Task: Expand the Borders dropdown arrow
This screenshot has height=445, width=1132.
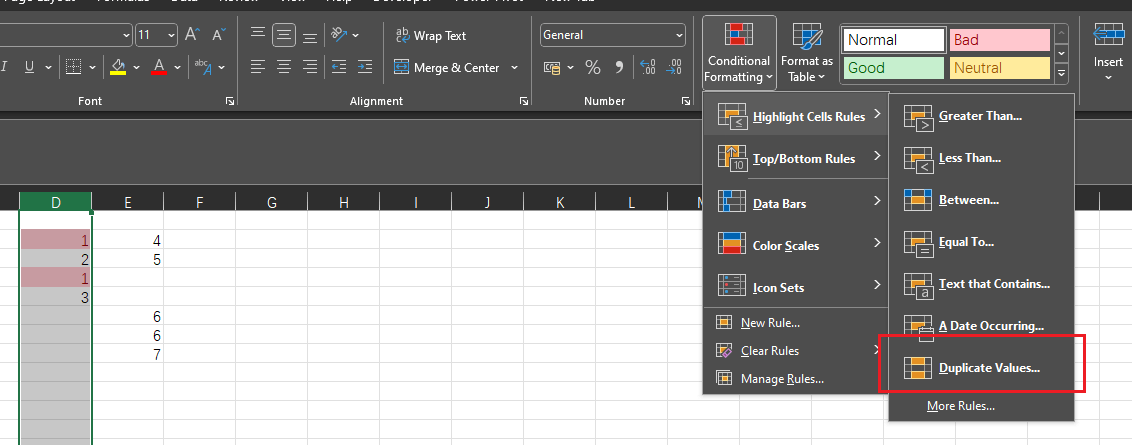Action: 92,67
